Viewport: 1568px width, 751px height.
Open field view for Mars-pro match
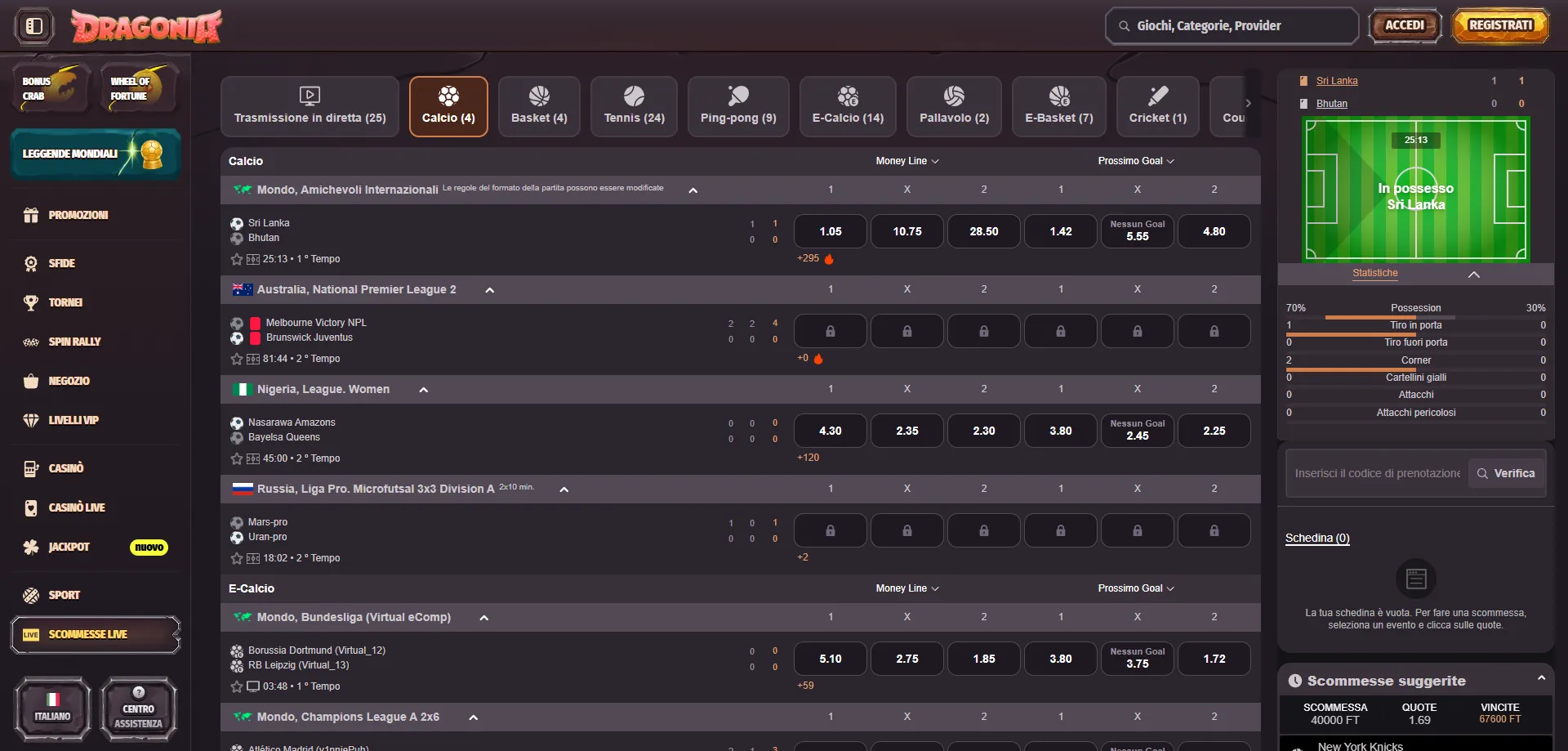(x=253, y=558)
